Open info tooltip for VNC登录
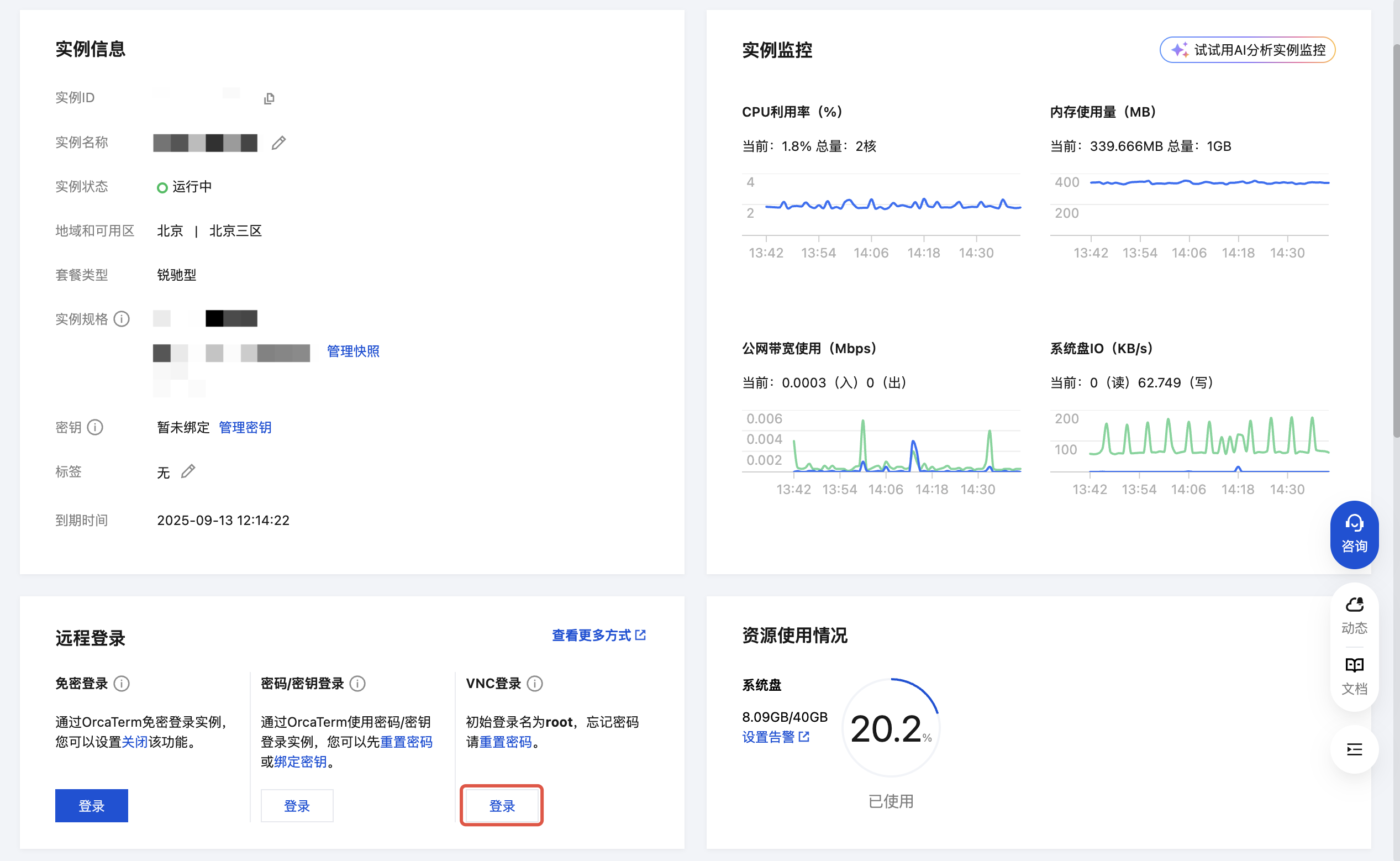Image resolution: width=1400 pixels, height=861 pixels. point(535,684)
